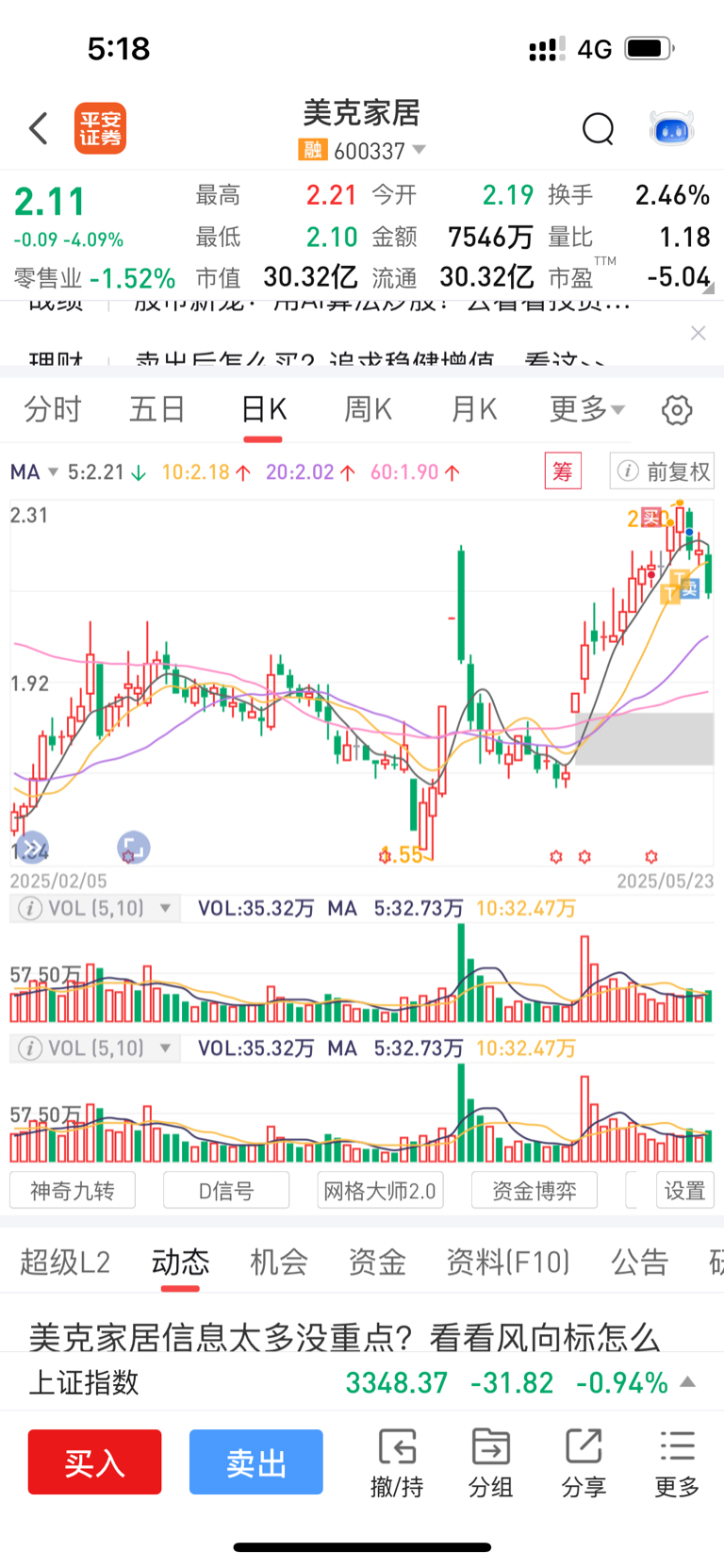
Task: Open the AI robot assistant icon
Action: pyautogui.click(x=672, y=128)
